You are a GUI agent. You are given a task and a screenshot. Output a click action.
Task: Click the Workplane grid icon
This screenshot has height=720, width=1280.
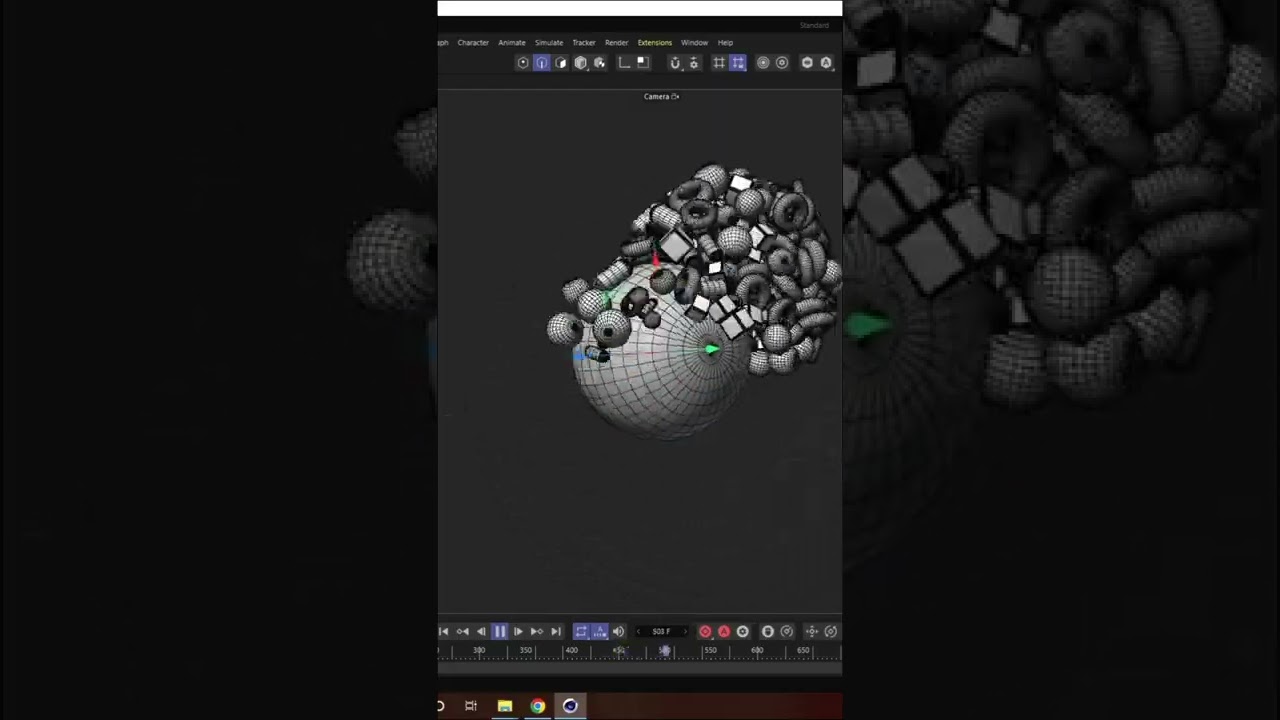(719, 63)
